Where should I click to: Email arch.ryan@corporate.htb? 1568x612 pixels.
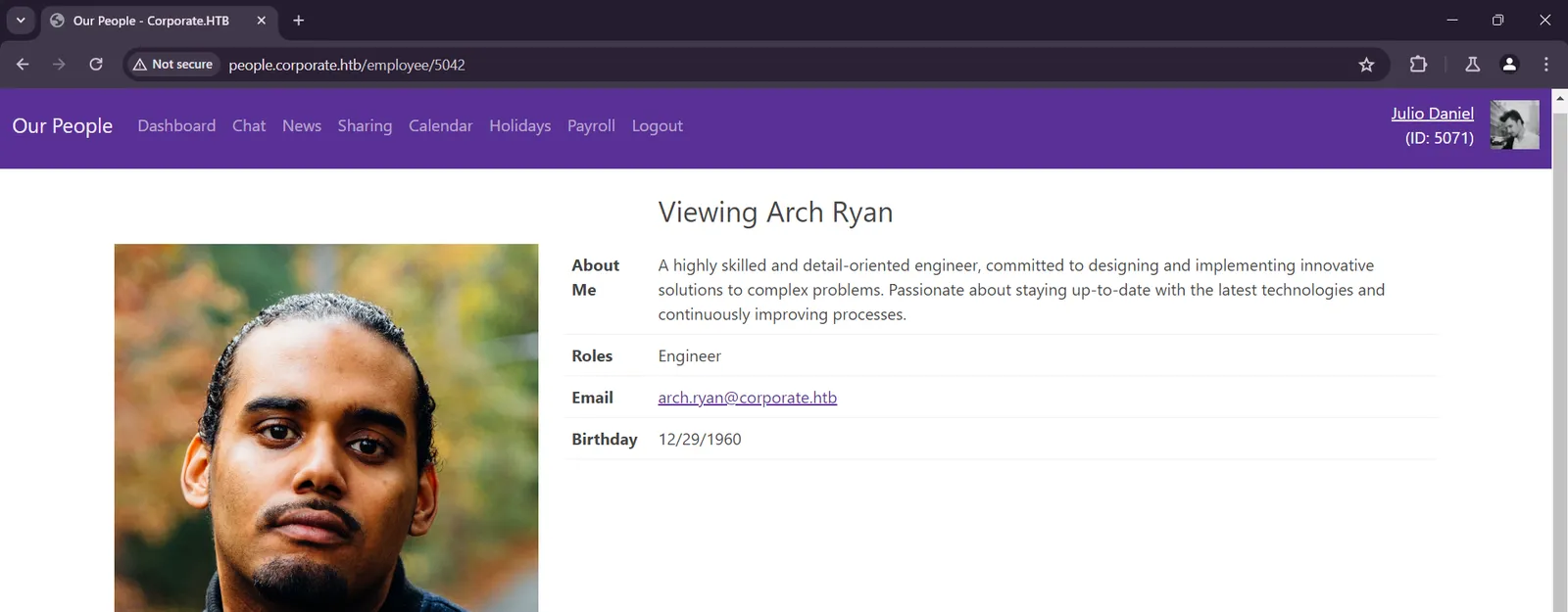coord(747,398)
